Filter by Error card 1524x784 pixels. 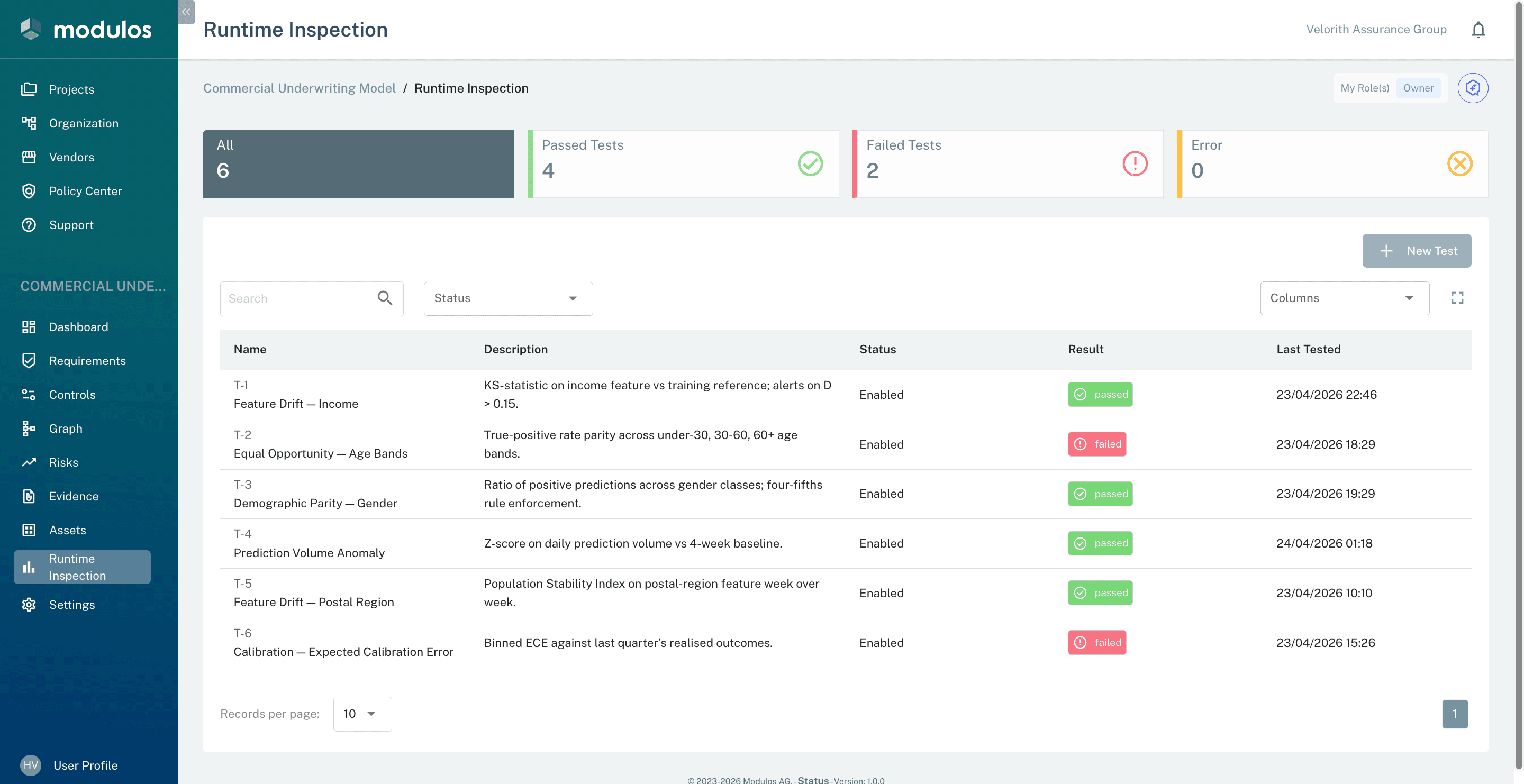(x=1332, y=164)
